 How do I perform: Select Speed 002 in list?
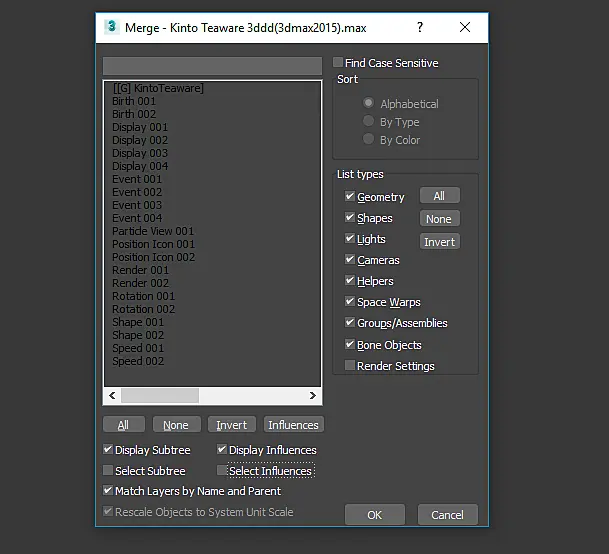[x=138, y=361]
